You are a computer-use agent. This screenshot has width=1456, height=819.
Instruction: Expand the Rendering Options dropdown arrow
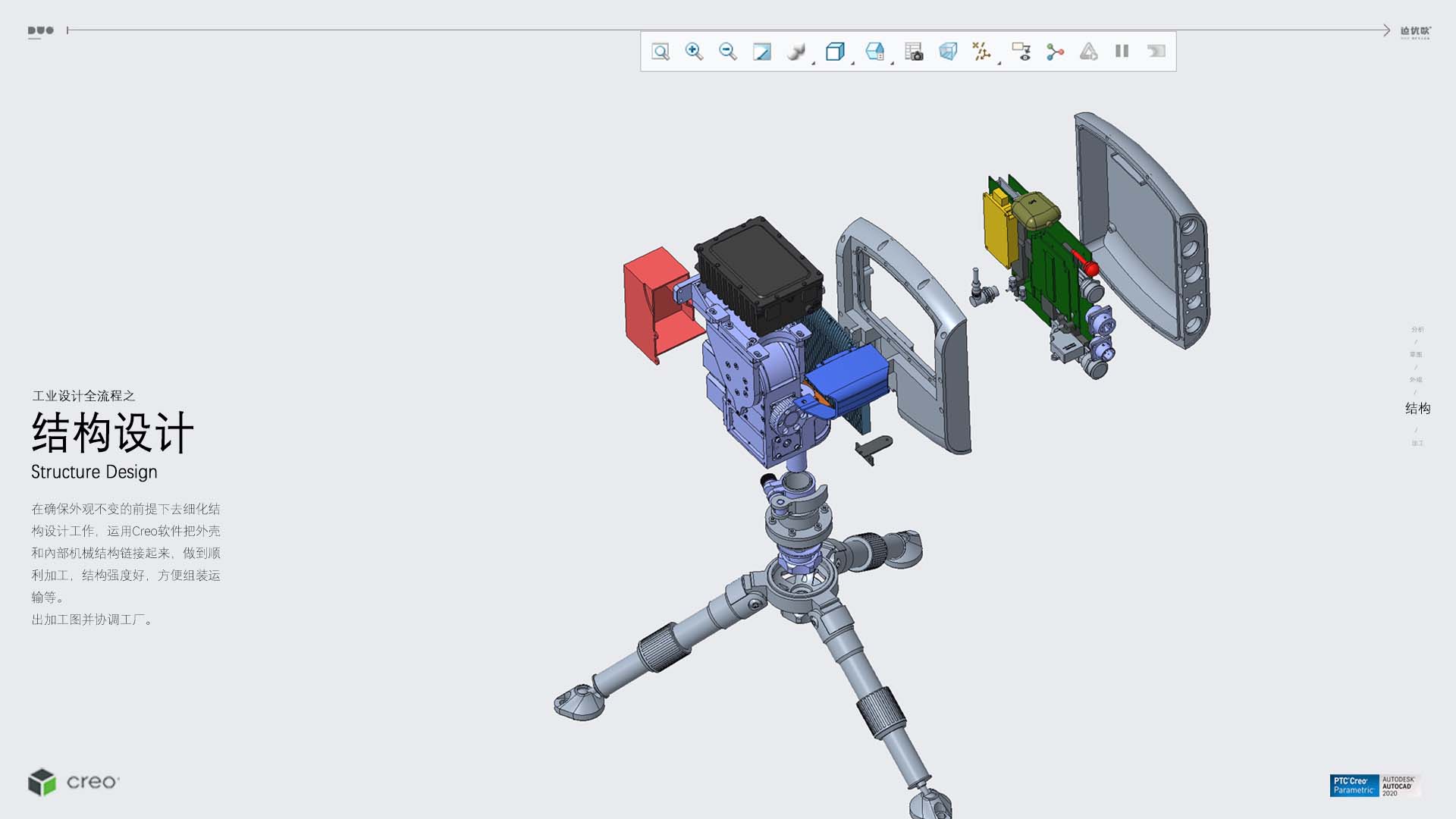(814, 62)
